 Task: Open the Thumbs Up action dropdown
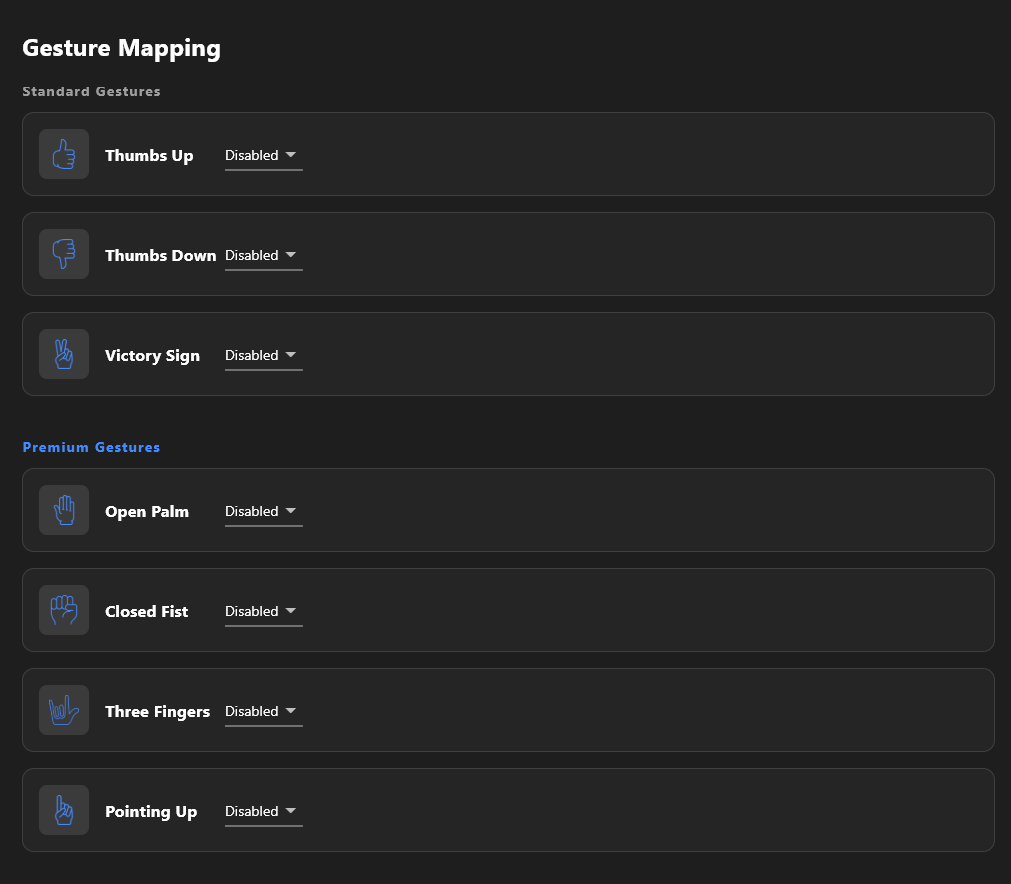[264, 156]
